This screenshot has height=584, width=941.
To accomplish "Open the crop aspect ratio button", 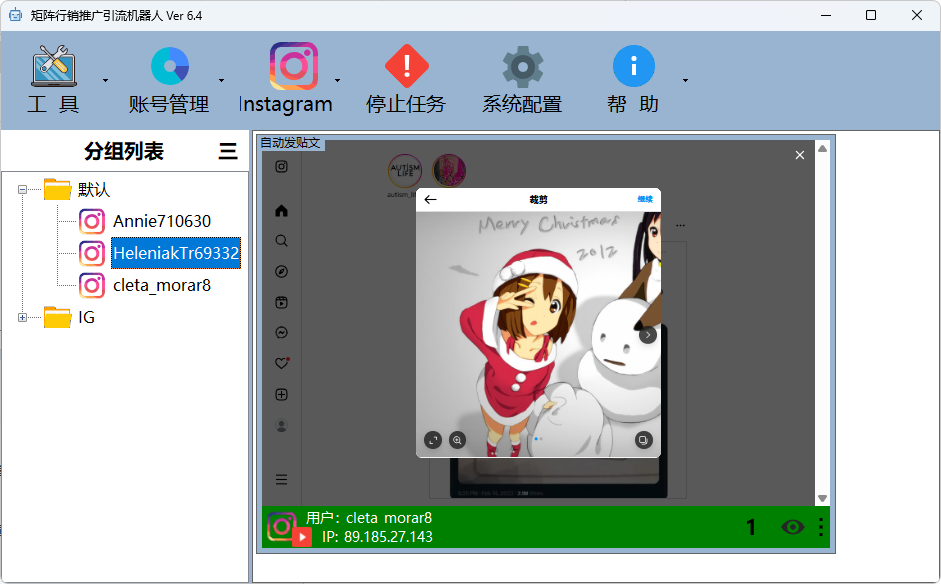I will 433,440.
